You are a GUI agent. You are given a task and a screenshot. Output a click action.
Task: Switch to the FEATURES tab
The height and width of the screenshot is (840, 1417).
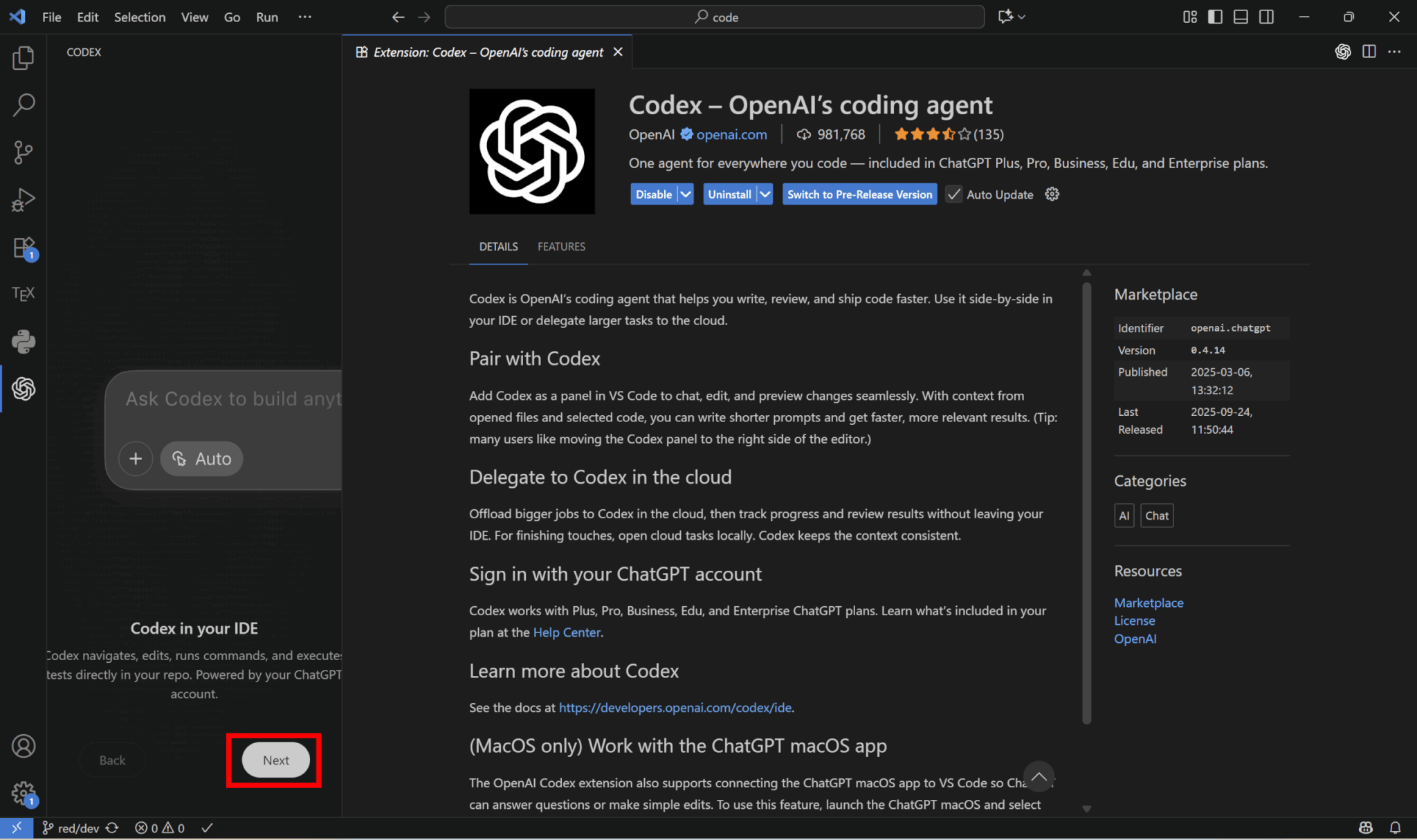tap(561, 247)
